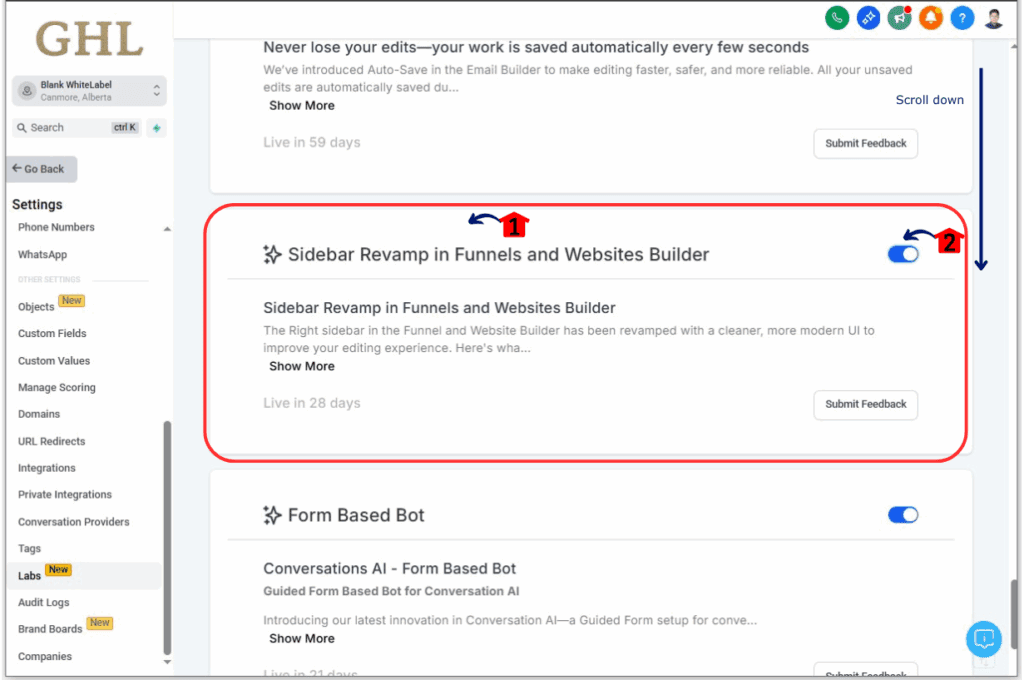Image resolution: width=1024 pixels, height=680 pixels.
Task: Click the Go Back button
Action: pos(42,169)
